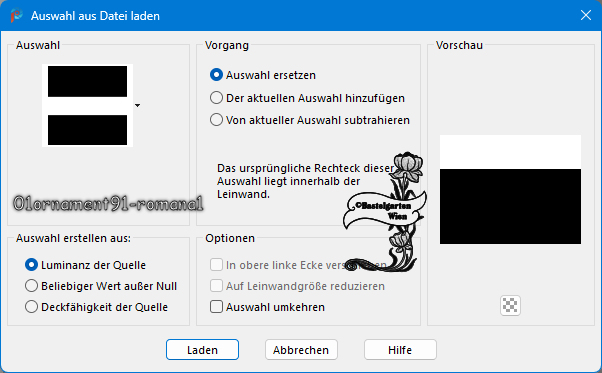Click the Abbrechen button

coord(301,350)
